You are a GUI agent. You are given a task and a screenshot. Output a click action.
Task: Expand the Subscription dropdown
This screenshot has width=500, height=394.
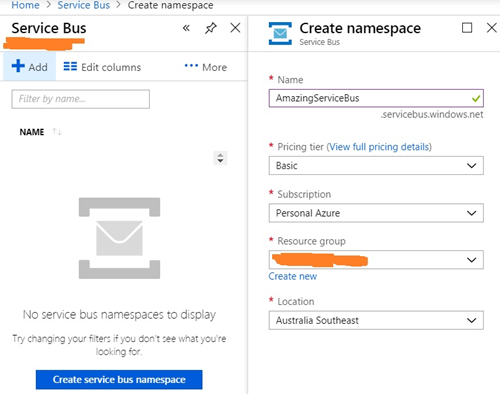click(x=376, y=213)
